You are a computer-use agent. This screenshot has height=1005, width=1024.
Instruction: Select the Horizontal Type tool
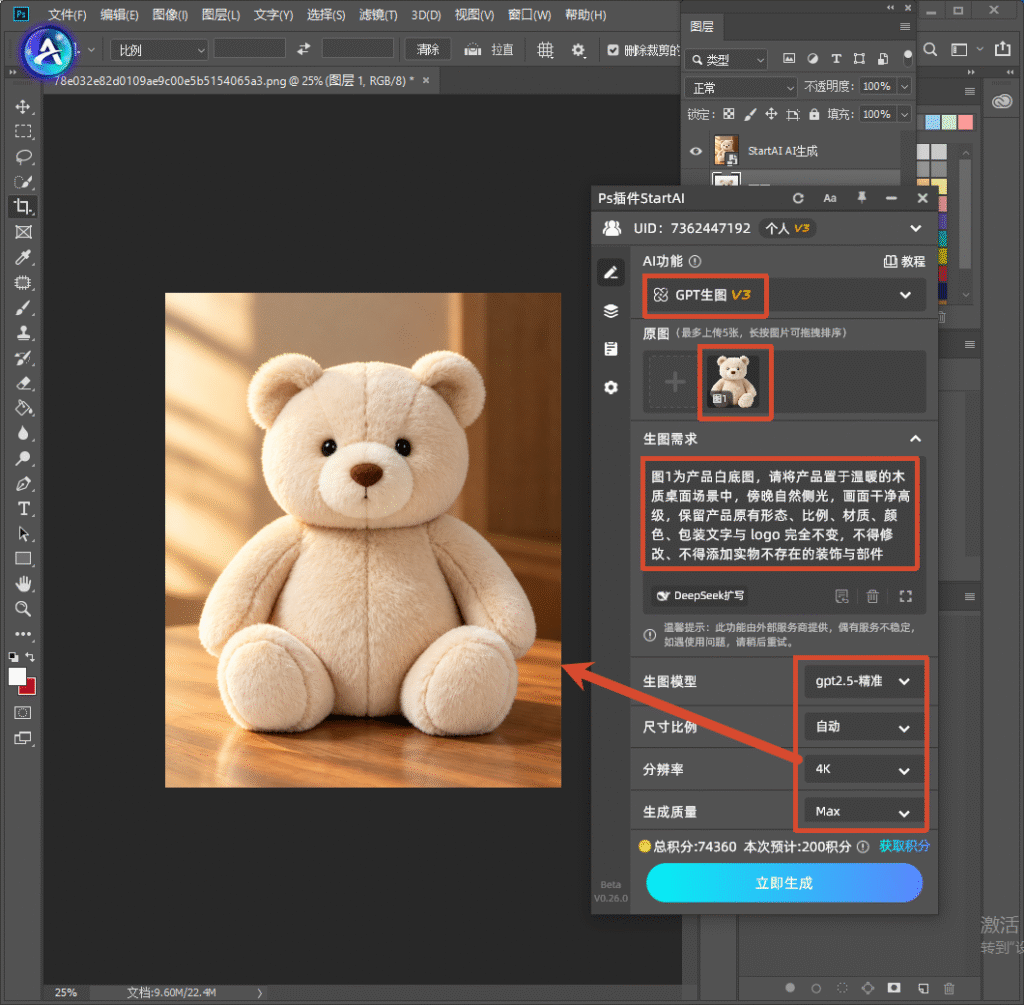(23, 509)
